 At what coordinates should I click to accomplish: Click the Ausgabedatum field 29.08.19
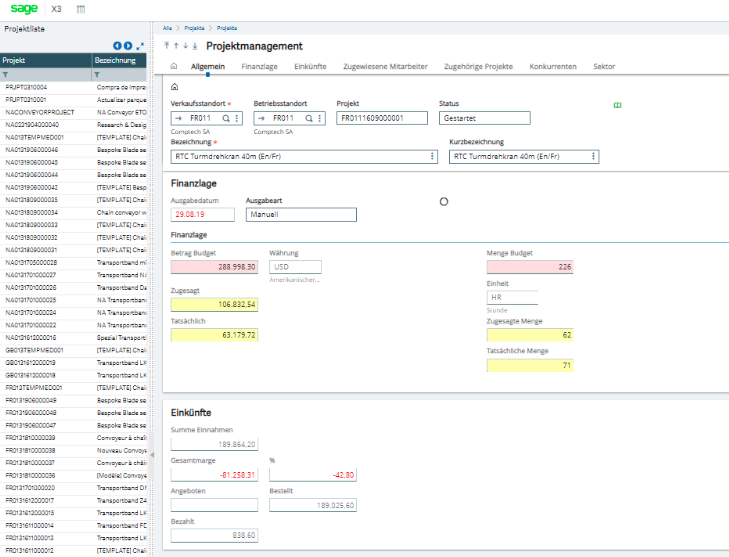coord(203,214)
